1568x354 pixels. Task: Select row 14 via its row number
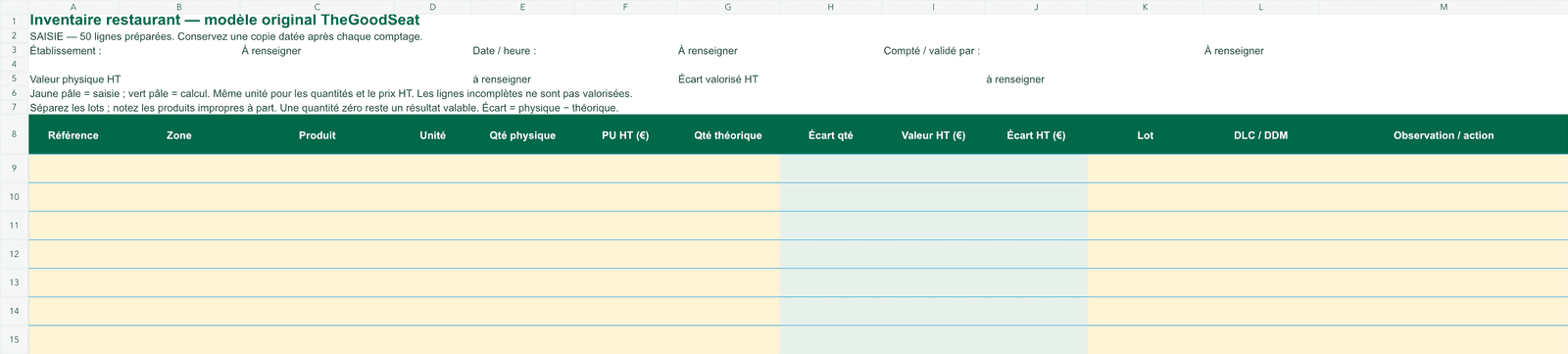[14, 311]
